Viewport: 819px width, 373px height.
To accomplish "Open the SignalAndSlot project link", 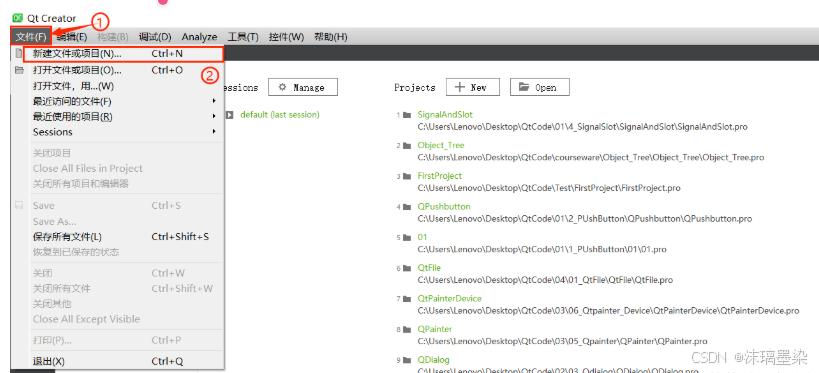I will 445,114.
